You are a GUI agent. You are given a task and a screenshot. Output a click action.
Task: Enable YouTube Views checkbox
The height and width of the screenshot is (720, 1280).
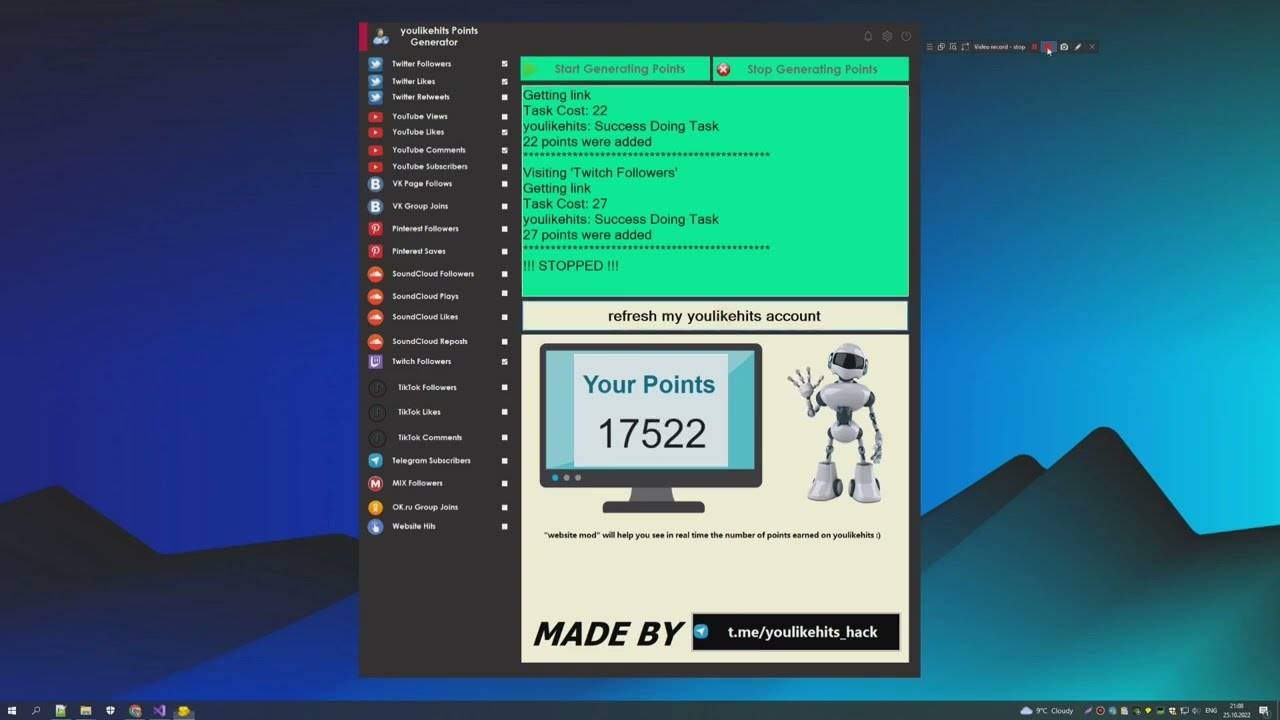point(505,117)
